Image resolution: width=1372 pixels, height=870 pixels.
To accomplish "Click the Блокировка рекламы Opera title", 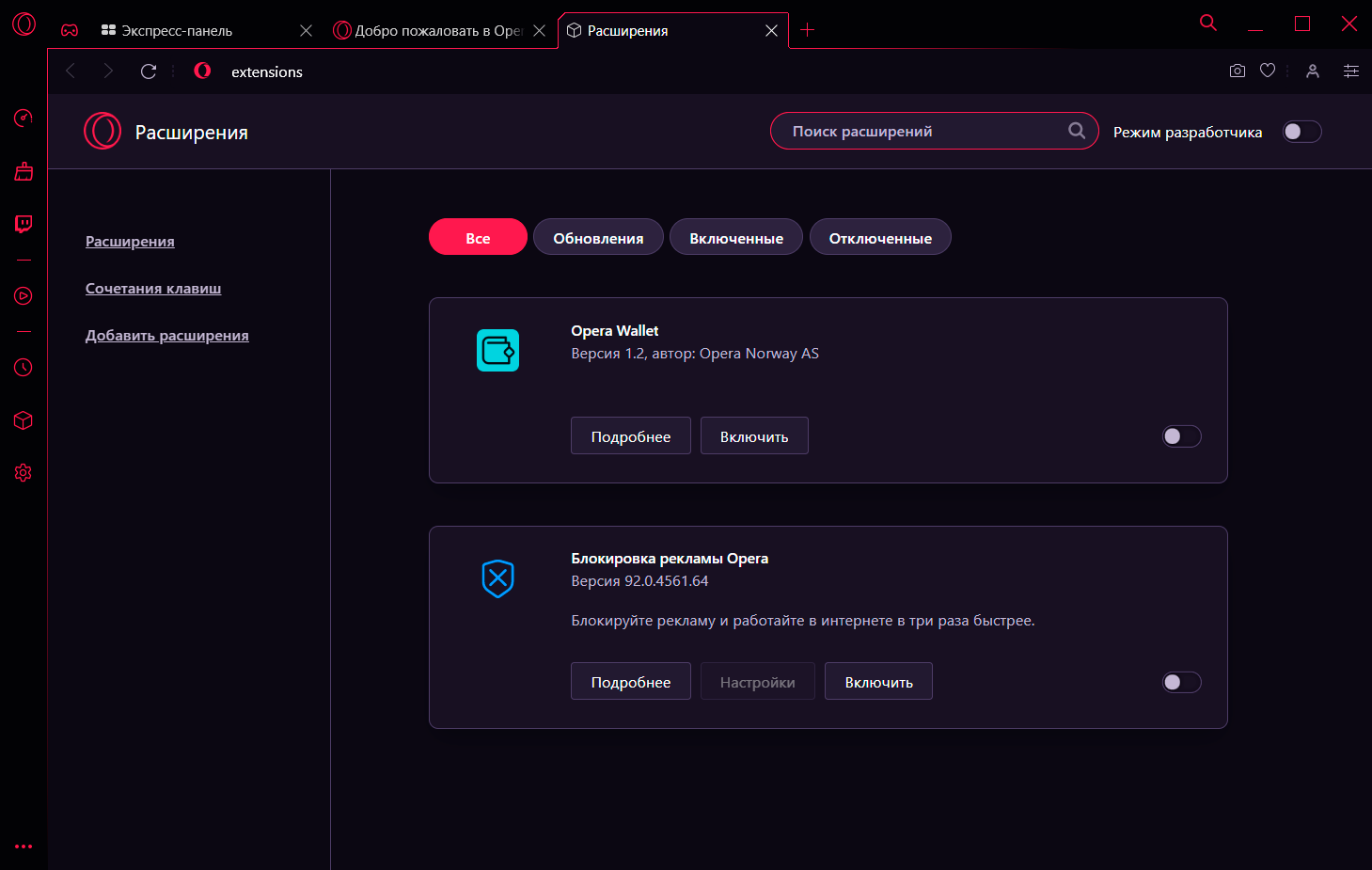I will (x=670, y=559).
